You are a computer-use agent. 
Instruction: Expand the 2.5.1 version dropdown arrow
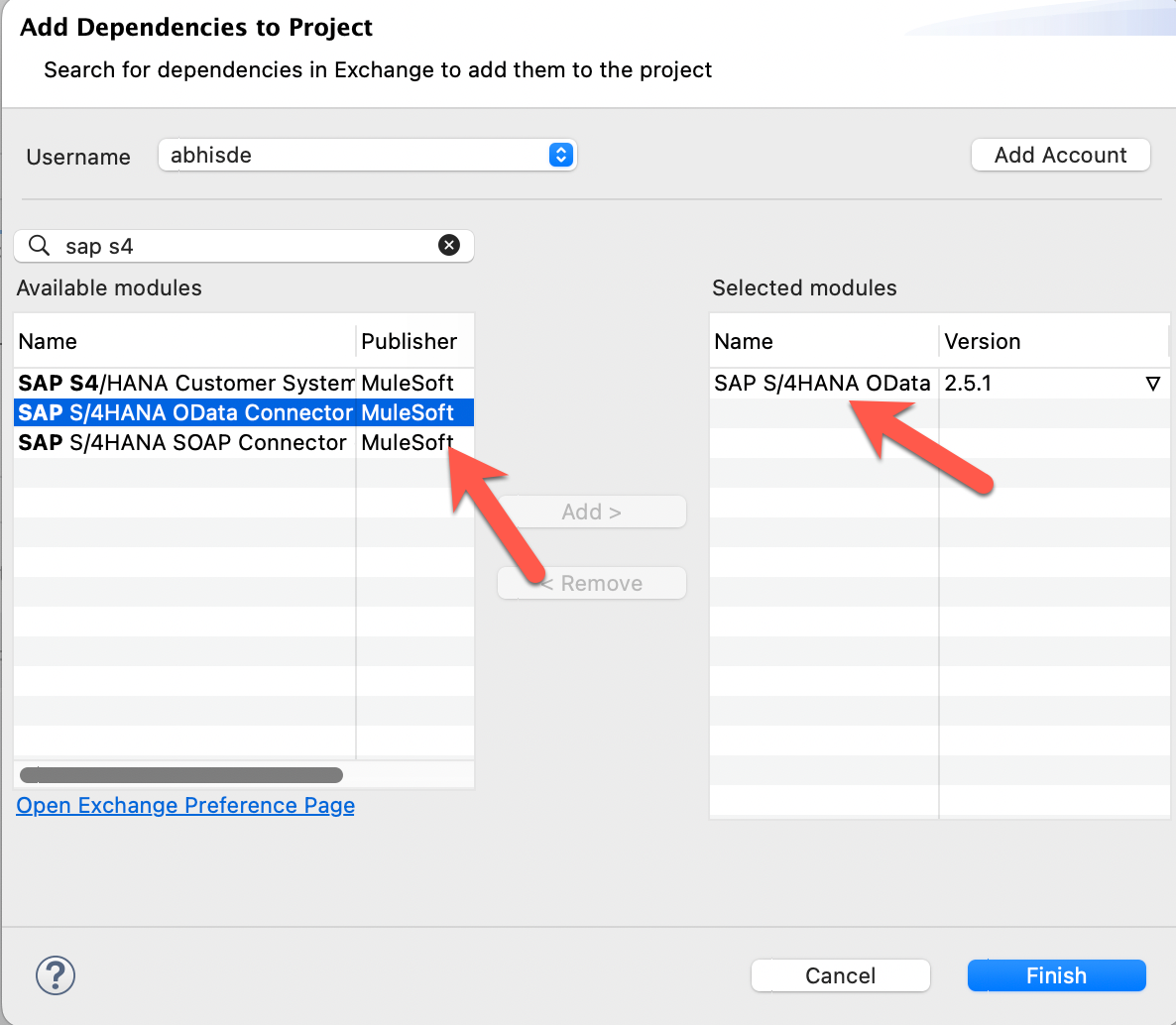point(1153,384)
